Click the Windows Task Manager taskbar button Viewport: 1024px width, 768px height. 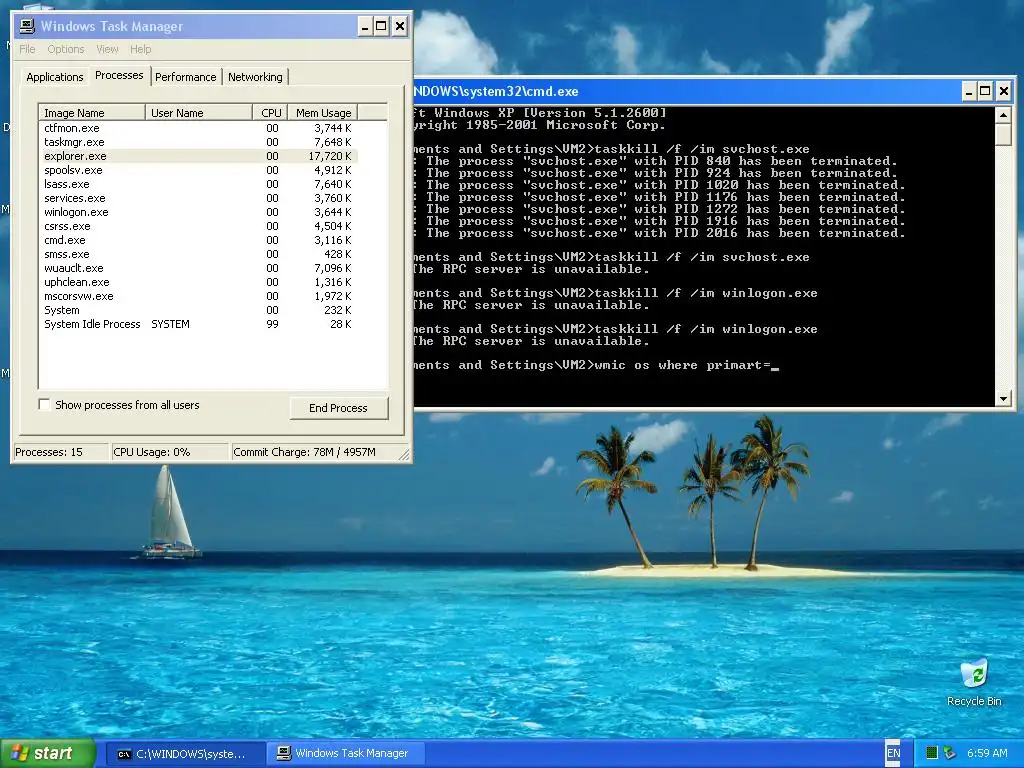click(345, 754)
